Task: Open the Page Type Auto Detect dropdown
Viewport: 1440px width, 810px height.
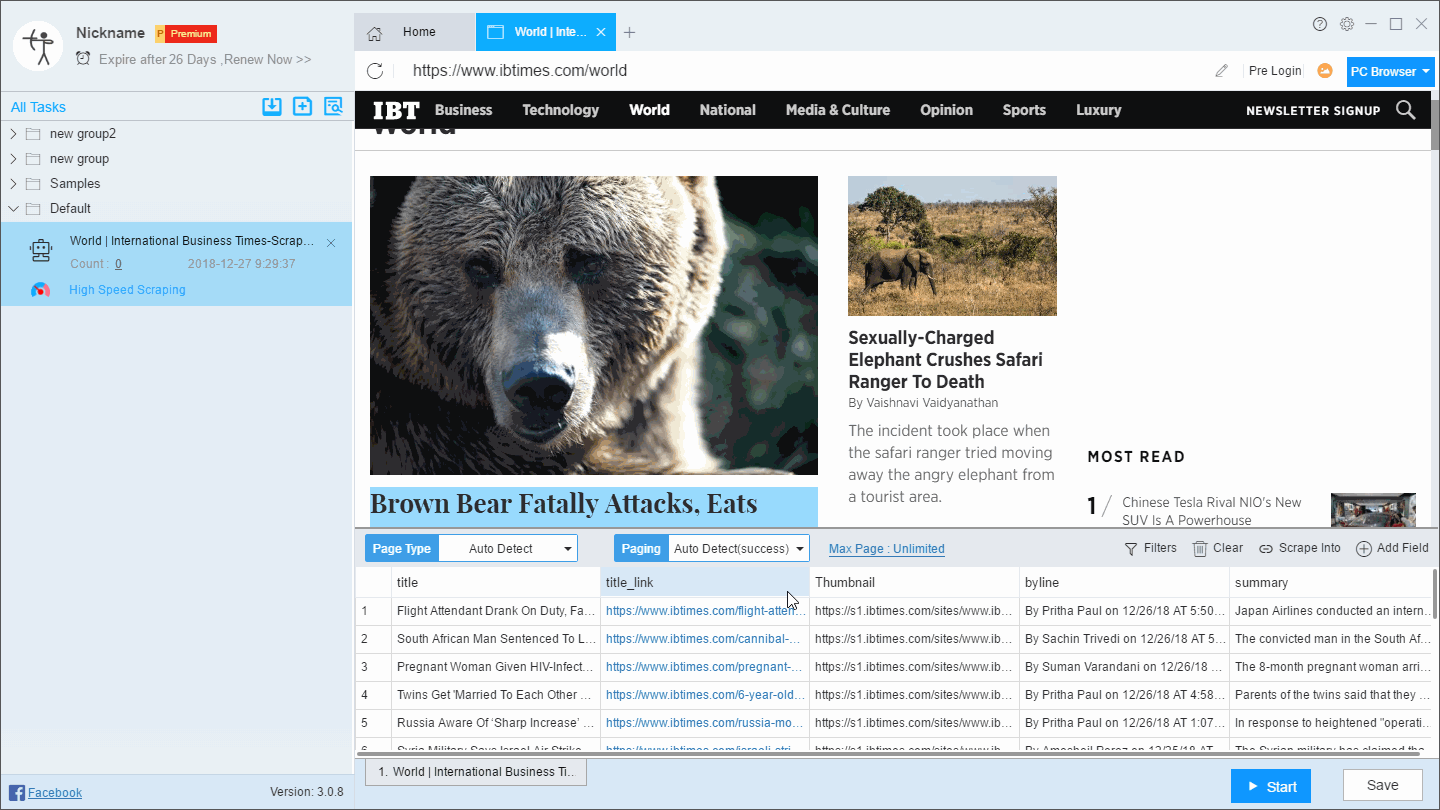Action: [x=508, y=548]
